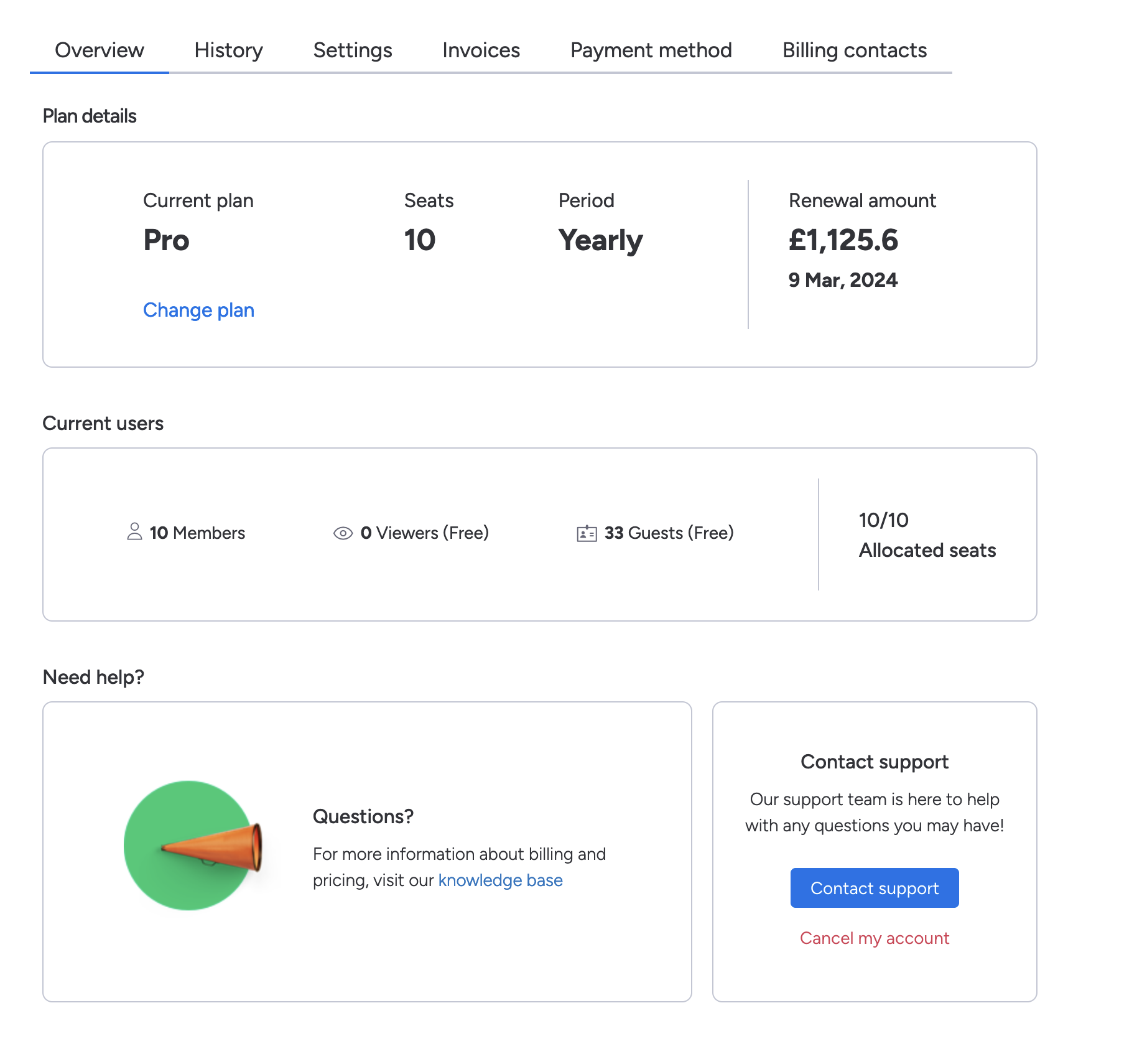Click the Yearly period value

tap(600, 240)
